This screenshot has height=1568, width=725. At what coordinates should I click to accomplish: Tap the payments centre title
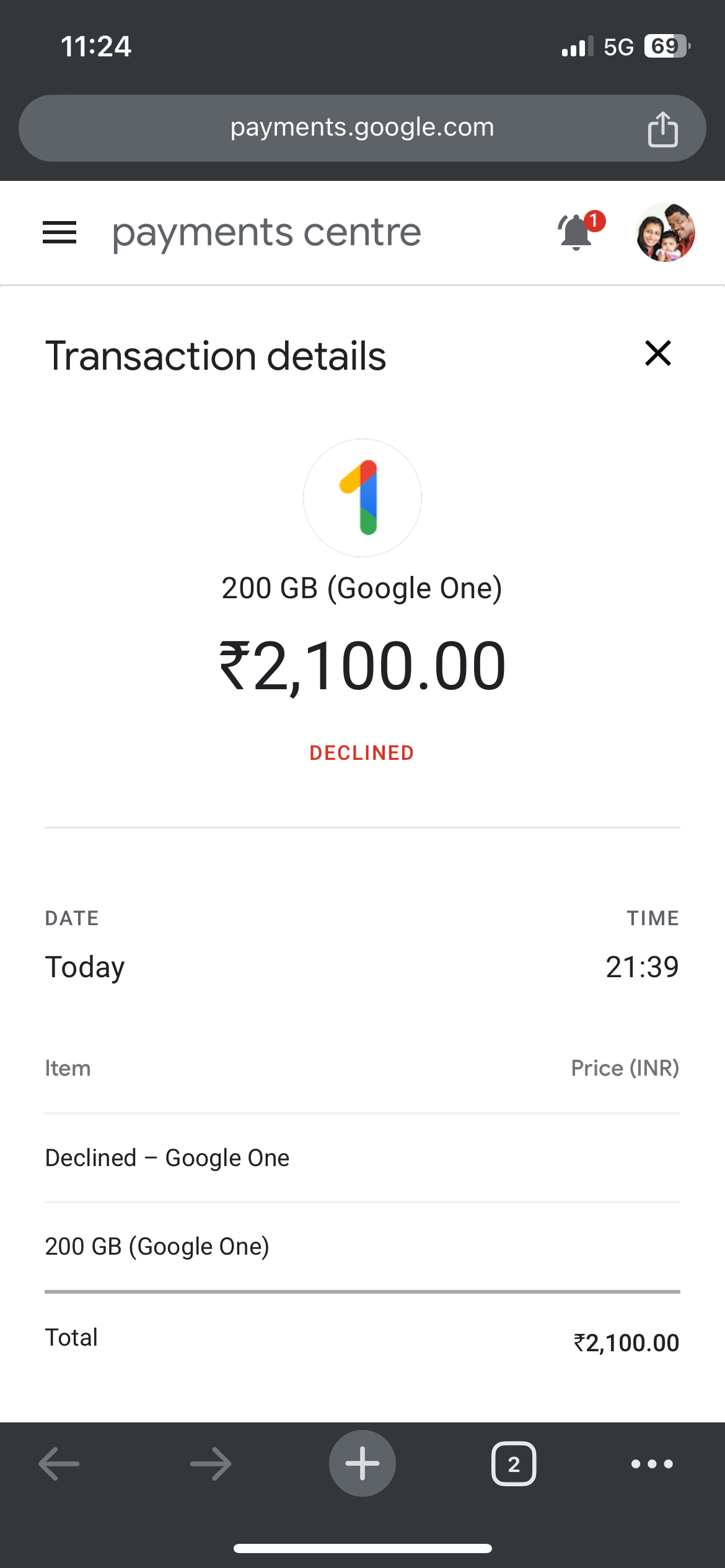click(x=266, y=233)
